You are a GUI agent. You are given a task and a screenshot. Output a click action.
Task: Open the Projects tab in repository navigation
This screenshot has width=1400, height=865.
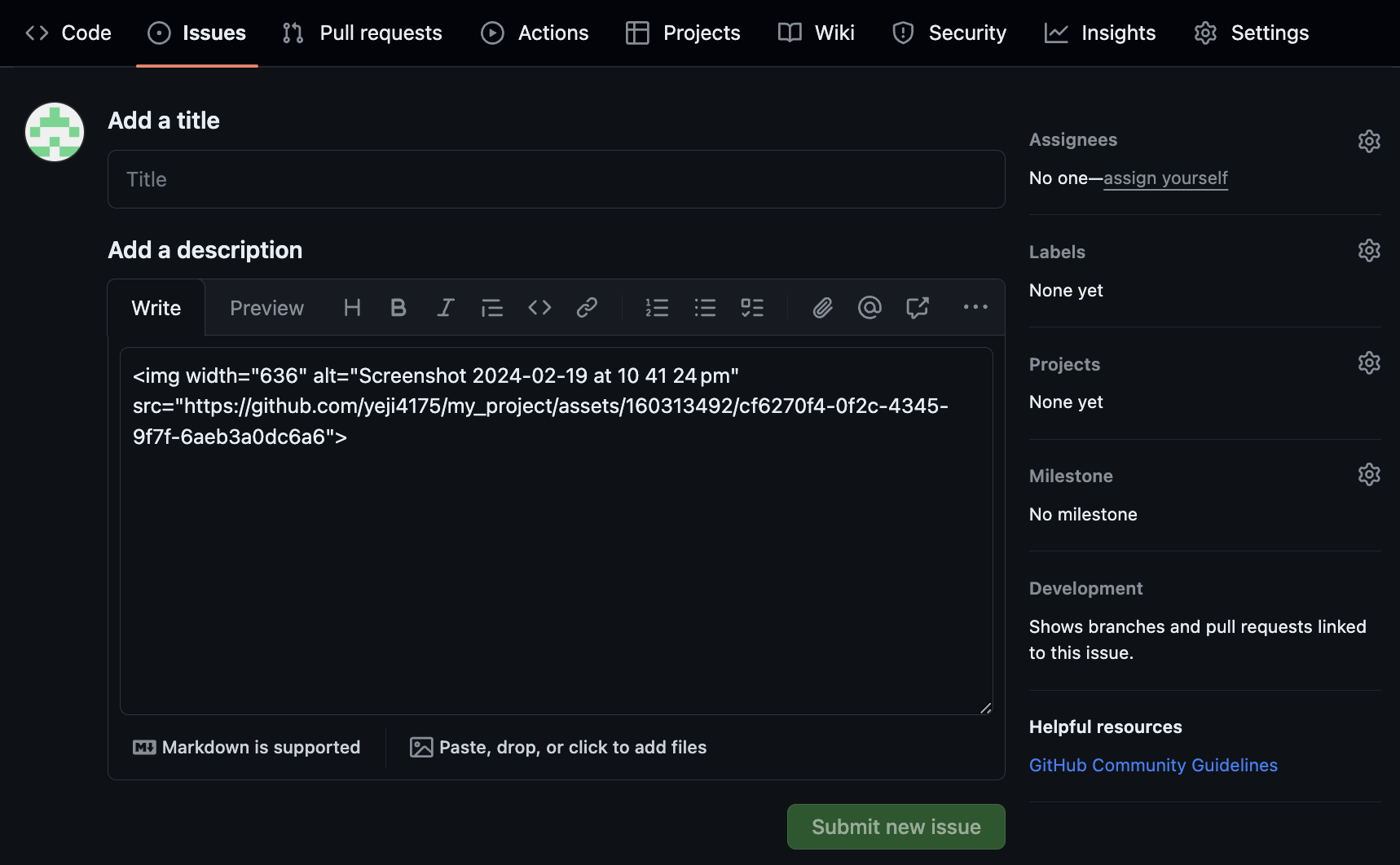683,33
